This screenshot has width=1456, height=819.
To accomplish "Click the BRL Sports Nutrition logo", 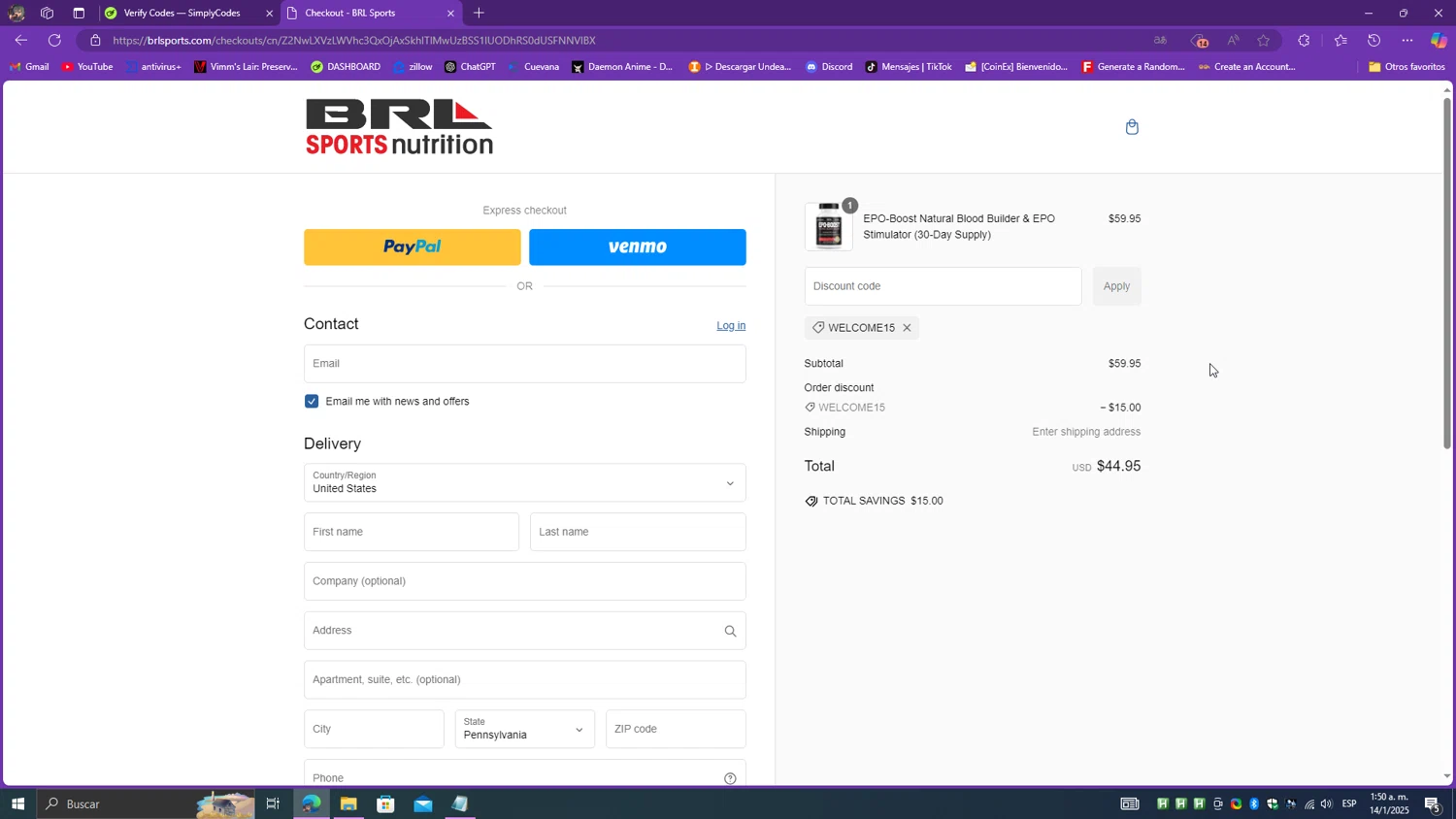I will tap(399, 127).
